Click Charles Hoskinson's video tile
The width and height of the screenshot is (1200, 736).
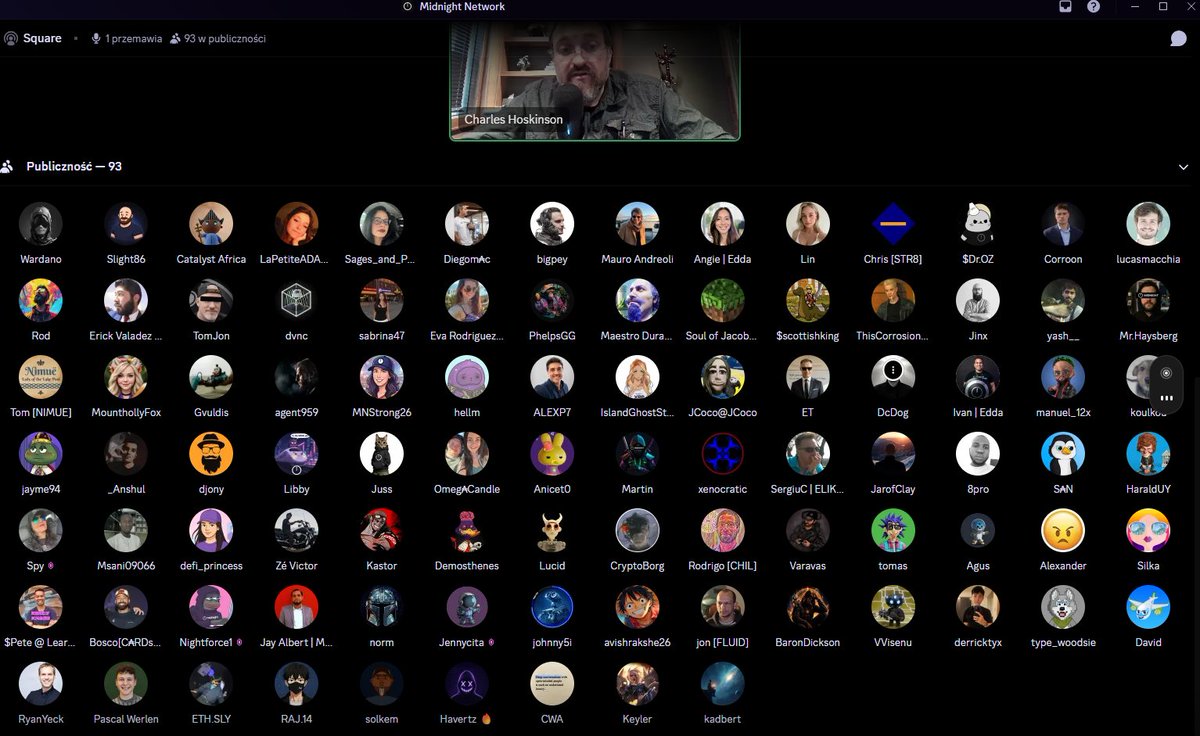coord(595,80)
